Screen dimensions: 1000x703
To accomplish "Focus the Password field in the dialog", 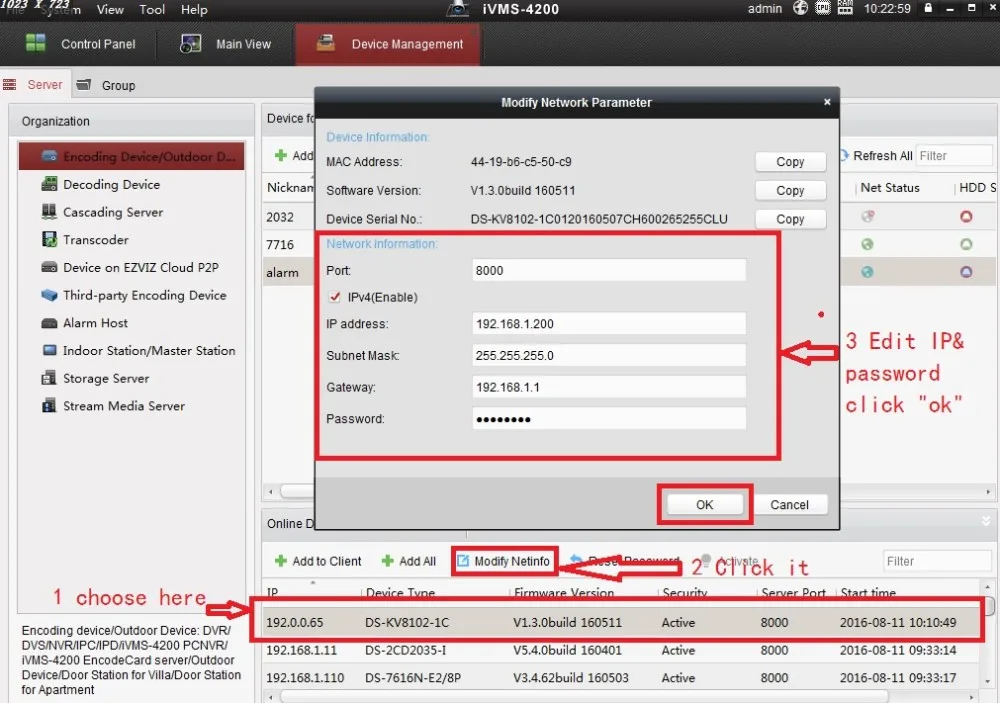I will 609,419.
